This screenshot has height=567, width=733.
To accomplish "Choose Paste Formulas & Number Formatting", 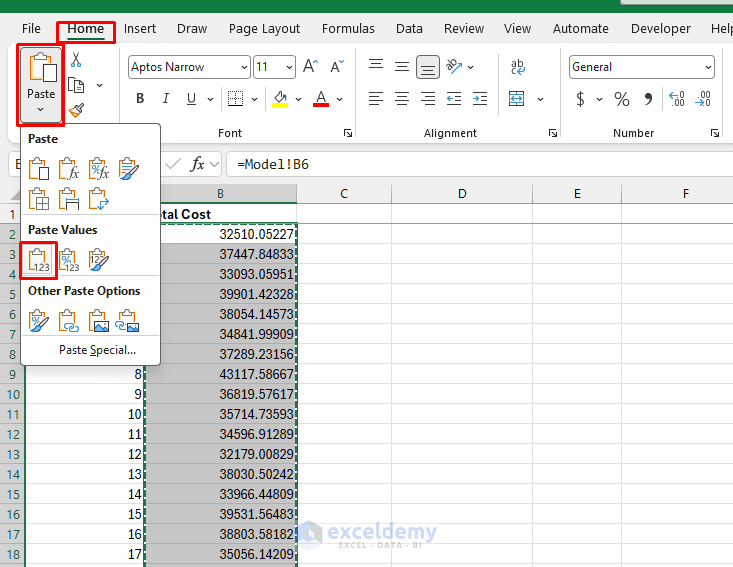I will [x=98, y=169].
